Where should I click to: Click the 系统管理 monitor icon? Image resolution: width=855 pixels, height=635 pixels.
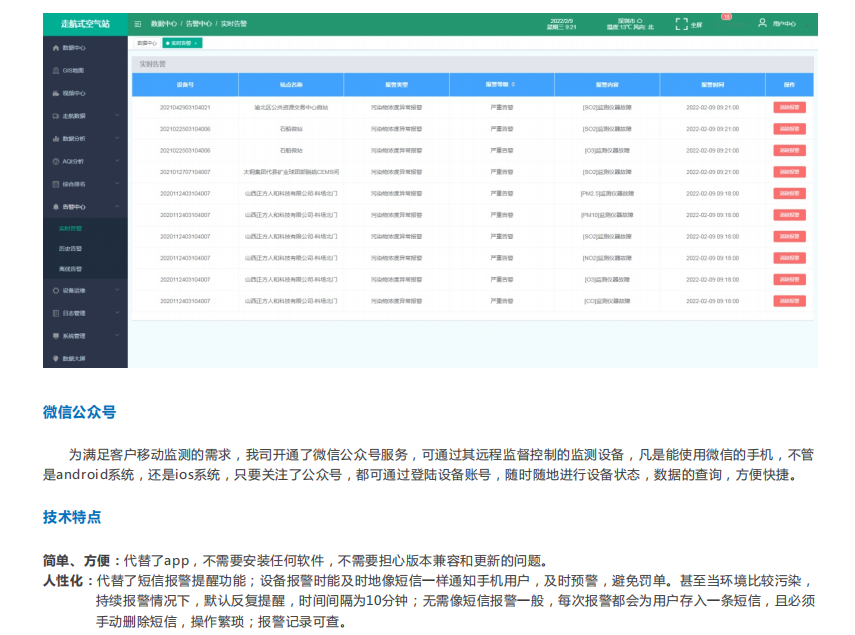[x=56, y=336]
